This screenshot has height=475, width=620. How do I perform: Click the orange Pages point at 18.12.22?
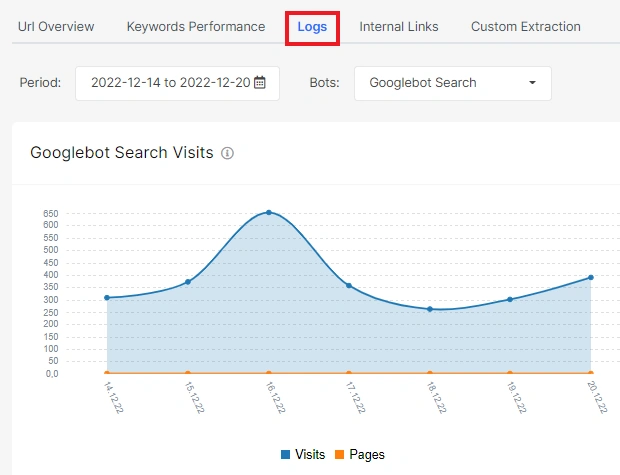(x=430, y=373)
